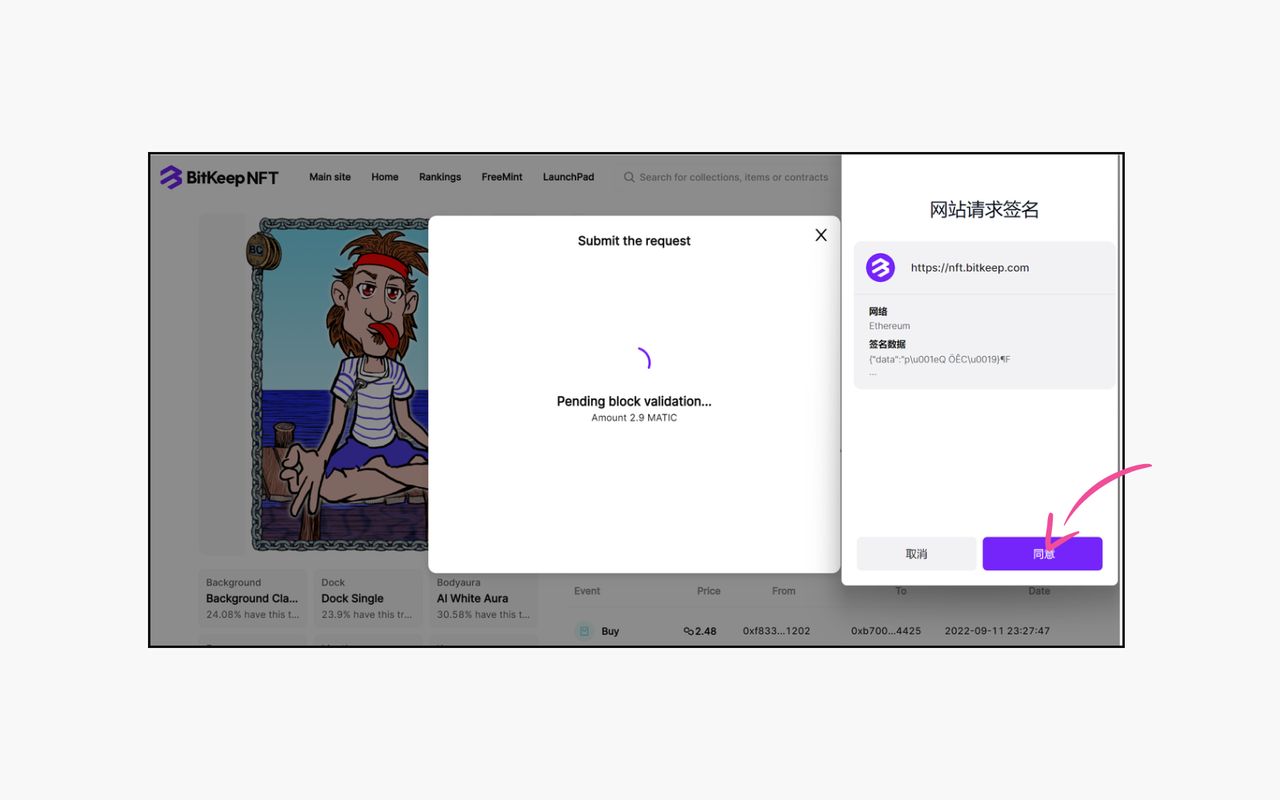1280x800 pixels.
Task: Click the date 2022-09-11 23:27:47
Action: click(x=997, y=631)
